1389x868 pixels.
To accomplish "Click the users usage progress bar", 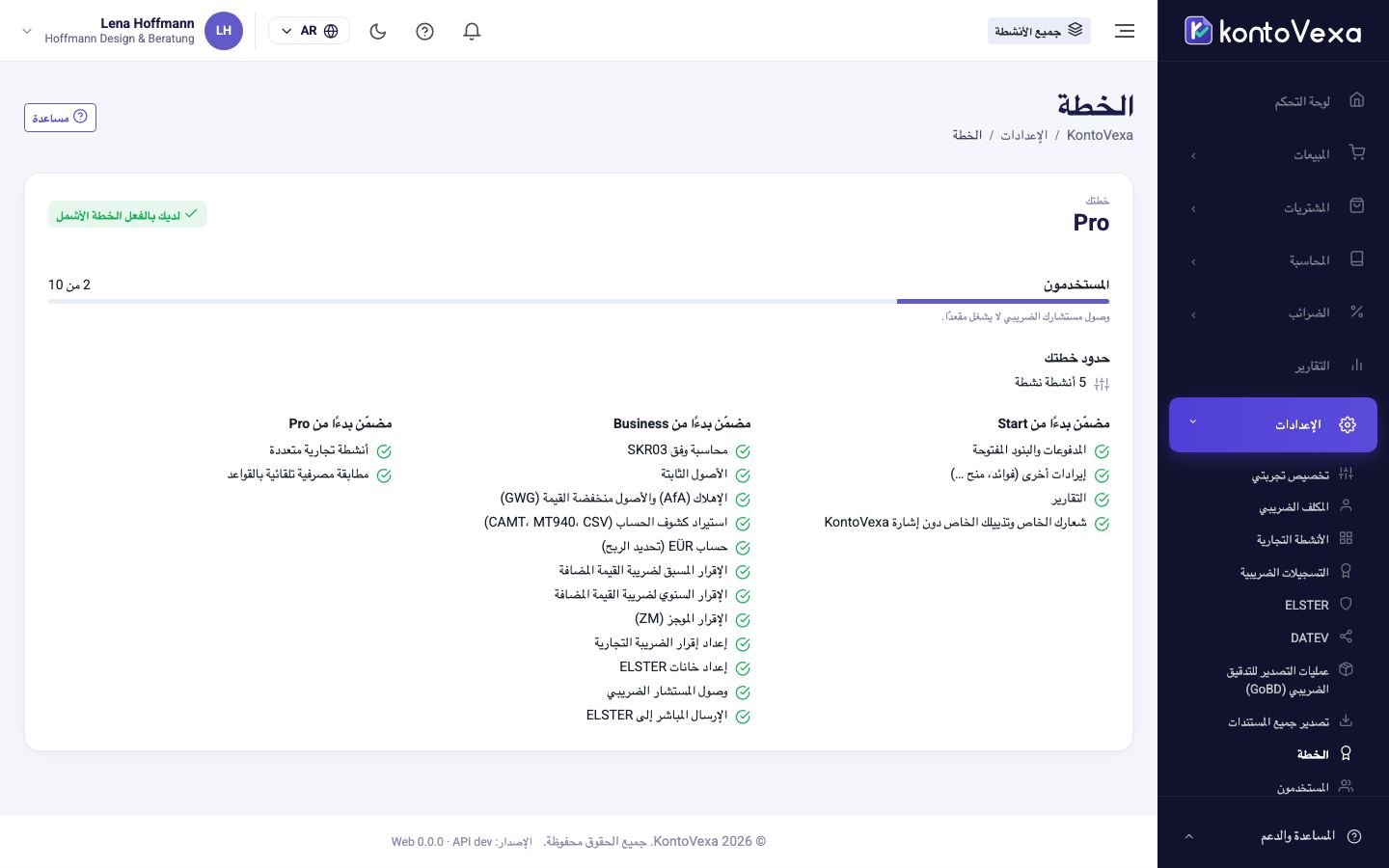I will click(x=579, y=301).
